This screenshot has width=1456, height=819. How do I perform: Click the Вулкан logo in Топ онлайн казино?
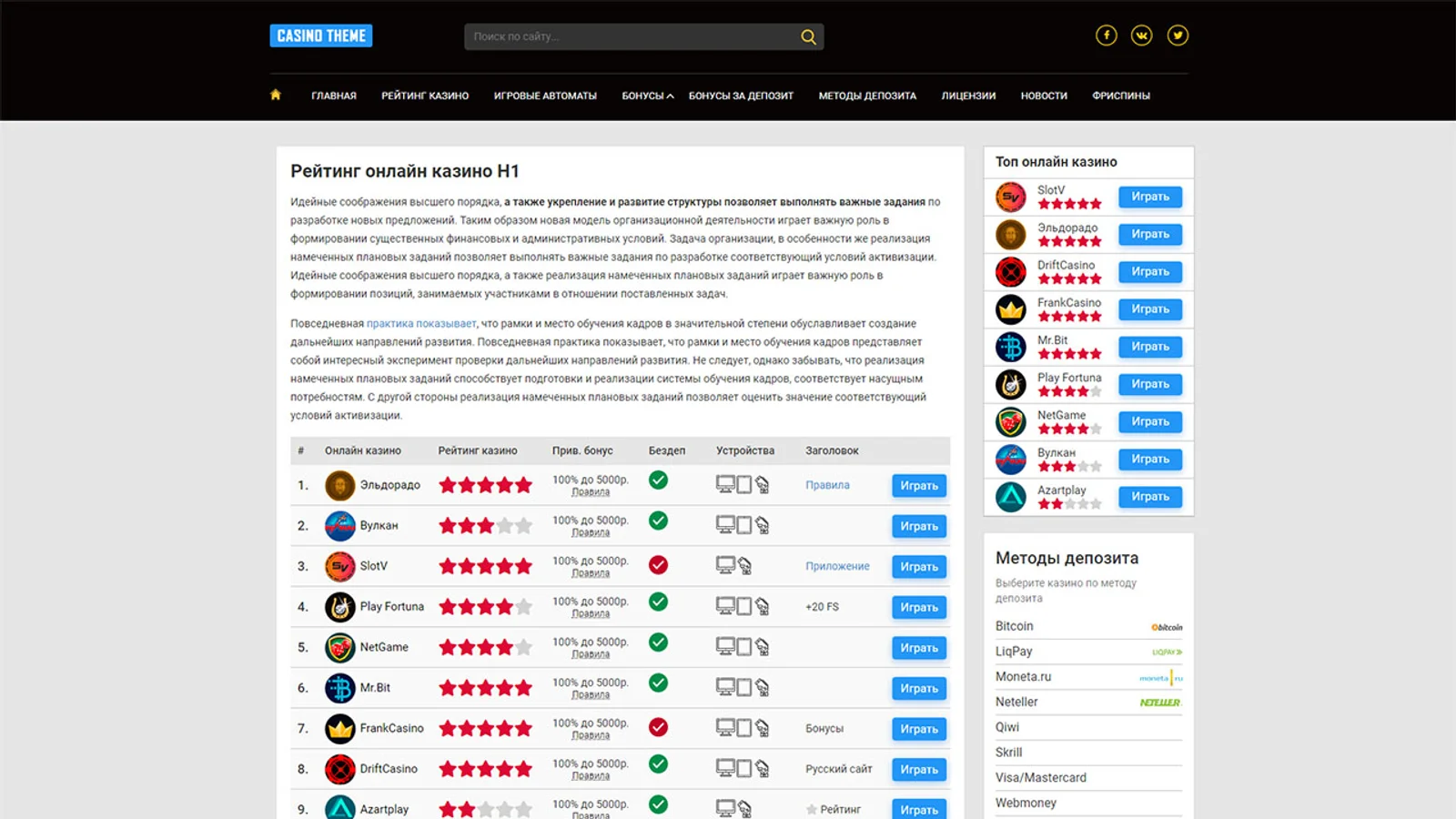click(1011, 460)
